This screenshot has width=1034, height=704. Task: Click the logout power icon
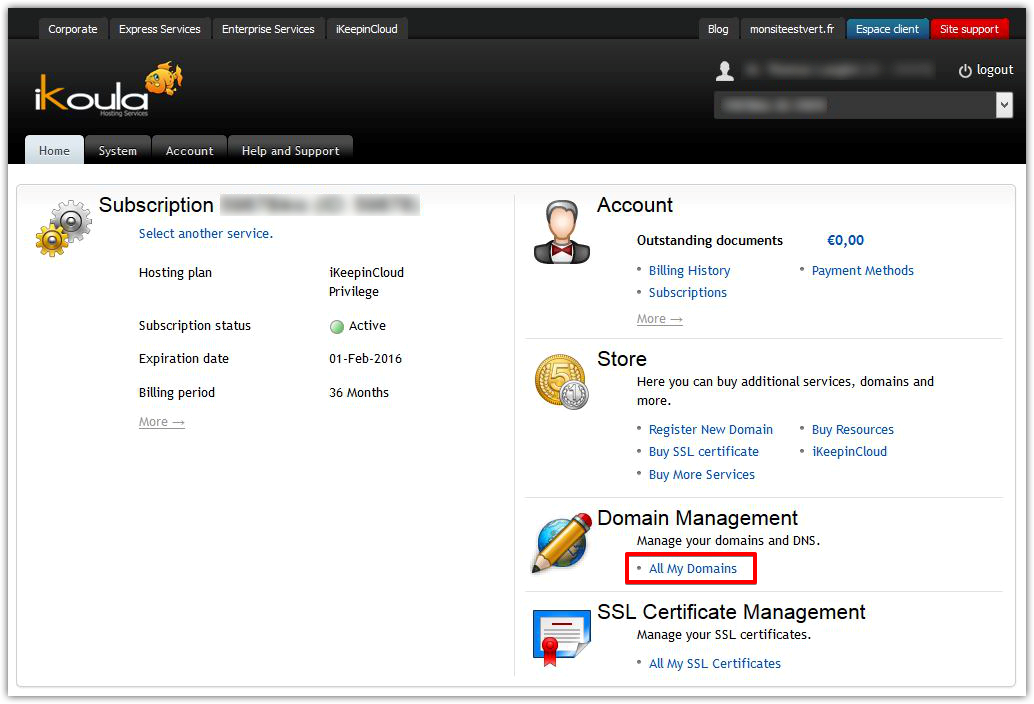point(965,71)
